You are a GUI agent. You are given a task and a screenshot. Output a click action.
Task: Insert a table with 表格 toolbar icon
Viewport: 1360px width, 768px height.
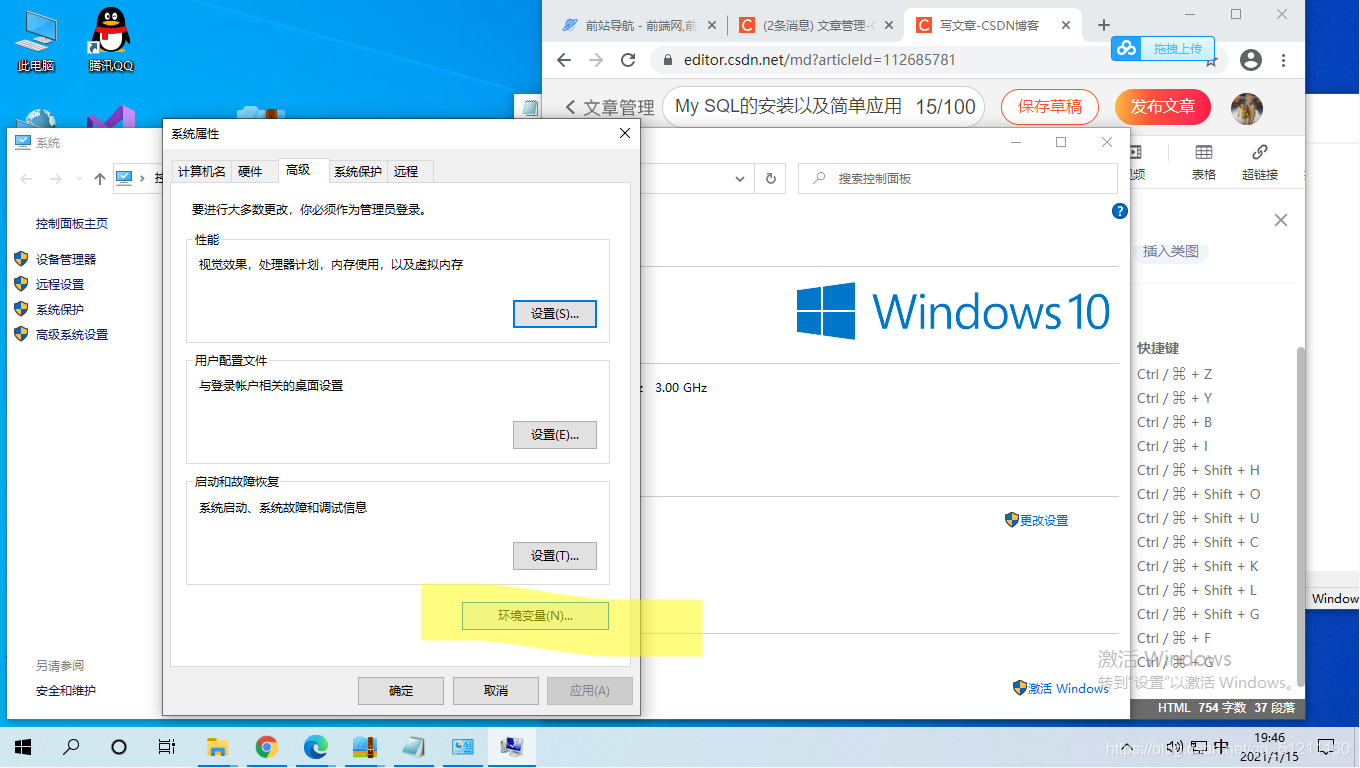tap(1204, 162)
